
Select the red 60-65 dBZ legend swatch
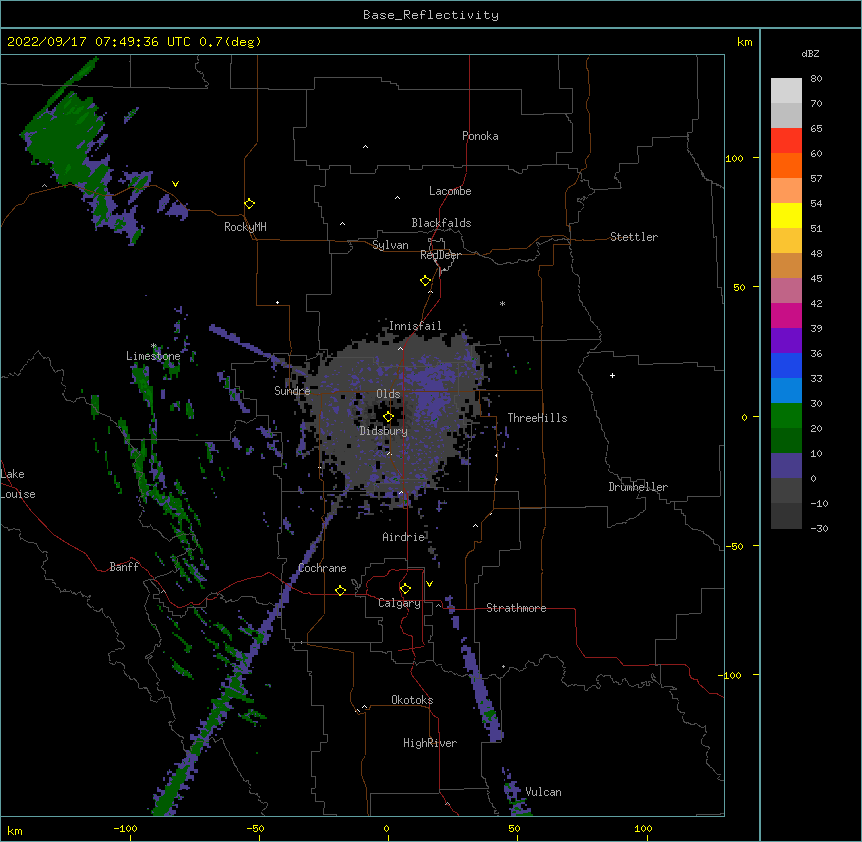(786, 141)
